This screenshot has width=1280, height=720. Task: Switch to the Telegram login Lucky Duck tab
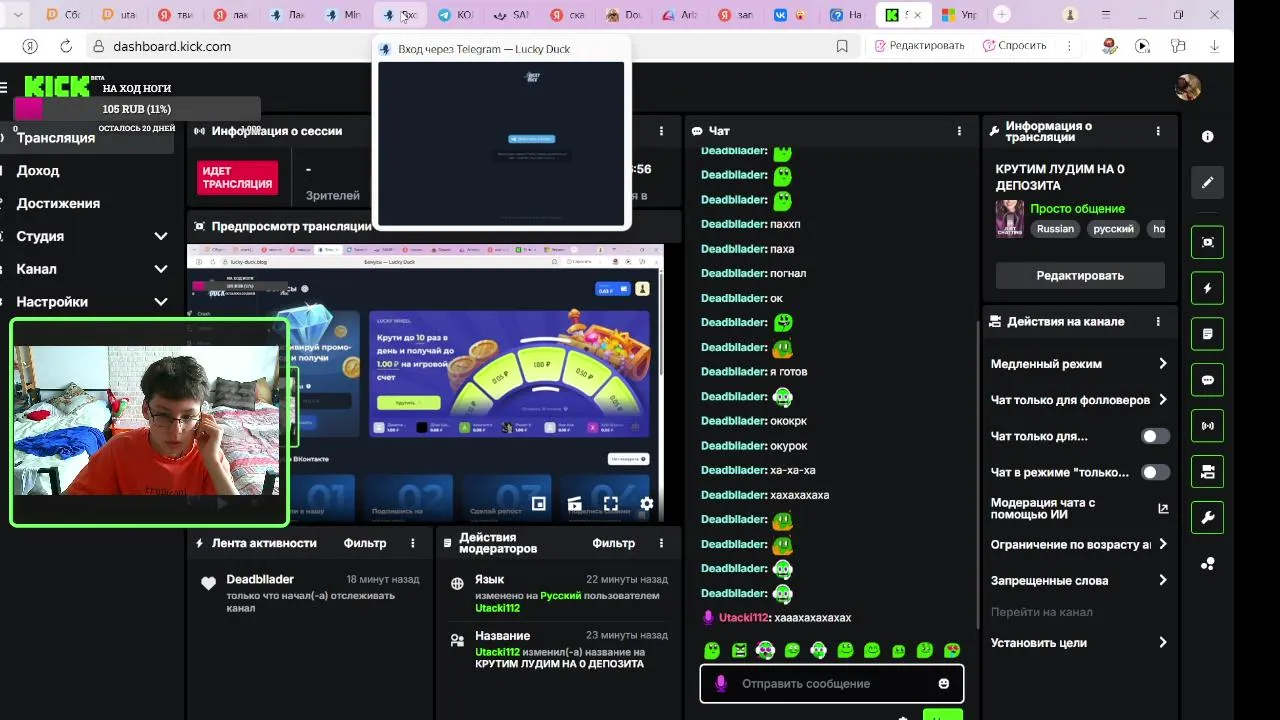[x=400, y=15]
